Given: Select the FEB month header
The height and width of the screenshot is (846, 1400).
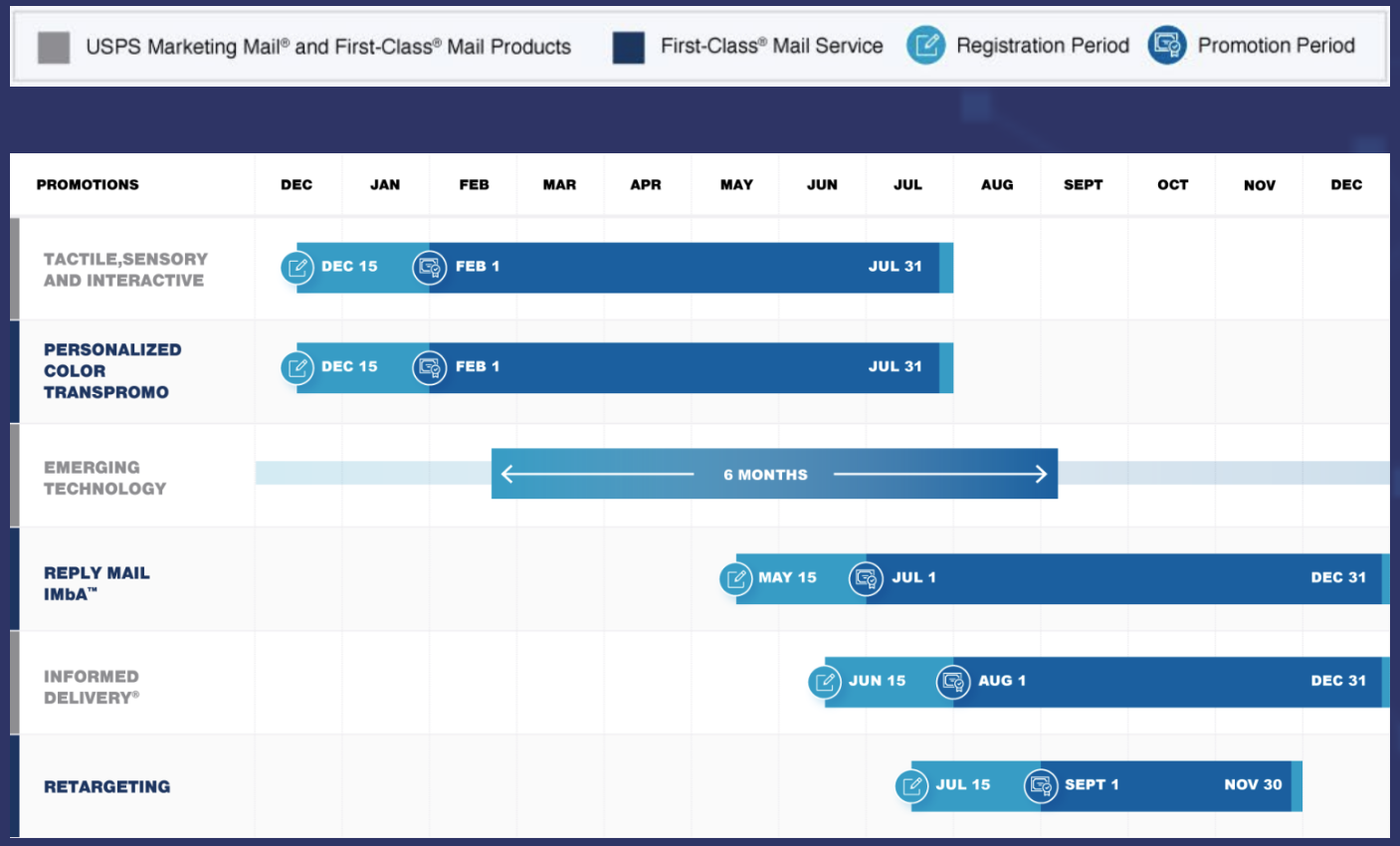Looking at the screenshot, I should (x=474, y=185).
